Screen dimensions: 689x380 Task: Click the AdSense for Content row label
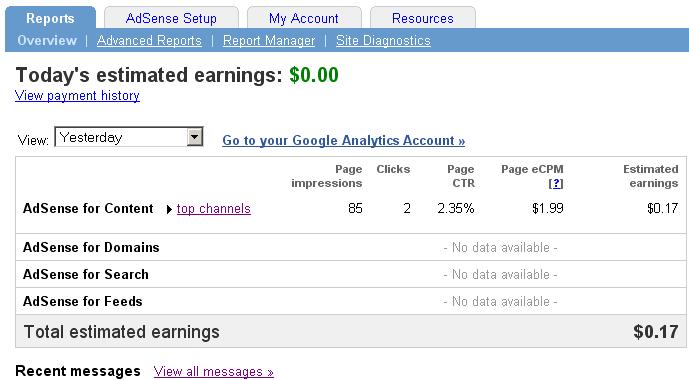[x=88, y=208]
